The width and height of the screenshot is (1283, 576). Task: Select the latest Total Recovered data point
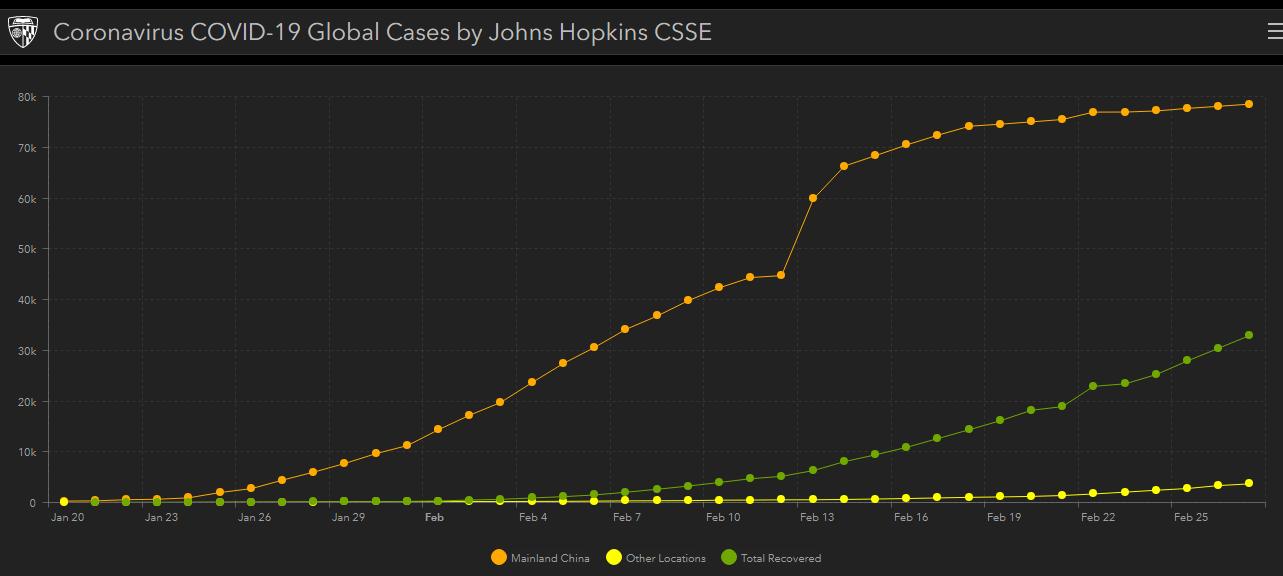coord(1249,335)
